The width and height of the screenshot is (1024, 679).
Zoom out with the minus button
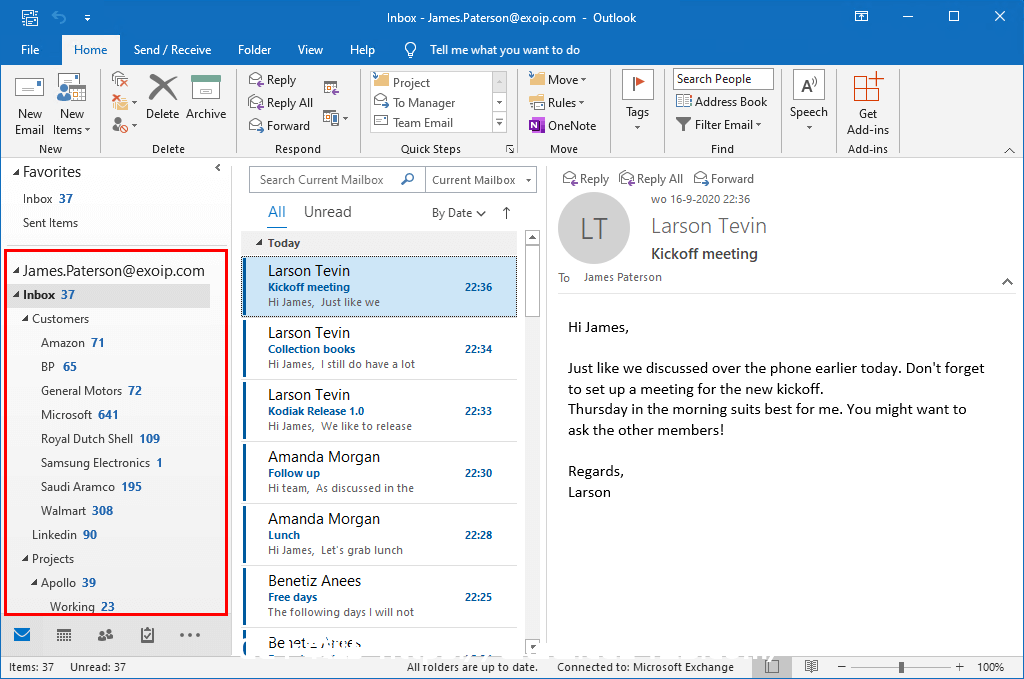coord(842,667)
